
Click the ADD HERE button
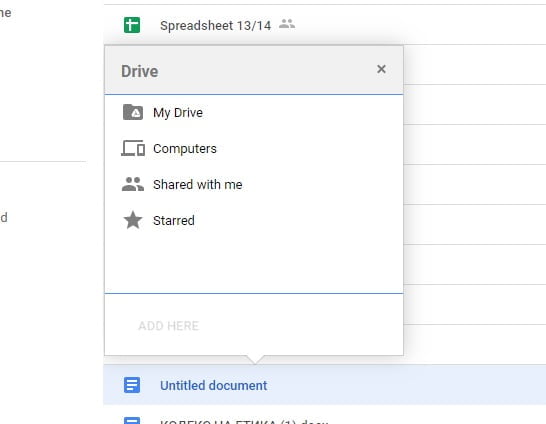169,326
